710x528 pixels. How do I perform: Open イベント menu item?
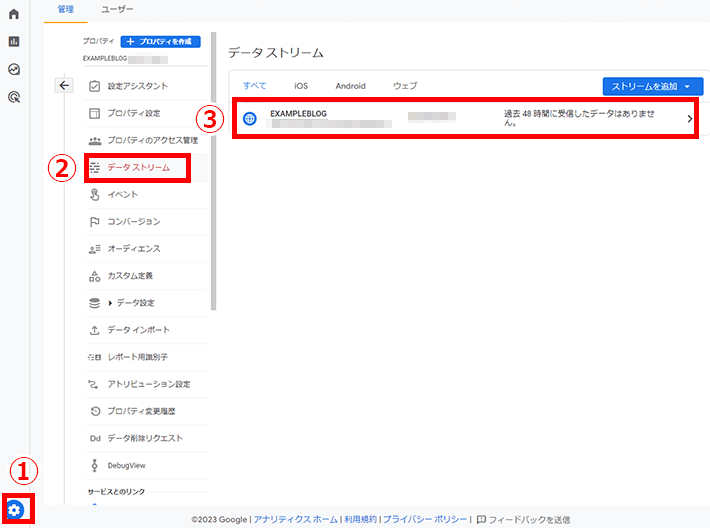pyautogui.click(x=146, y=195)
